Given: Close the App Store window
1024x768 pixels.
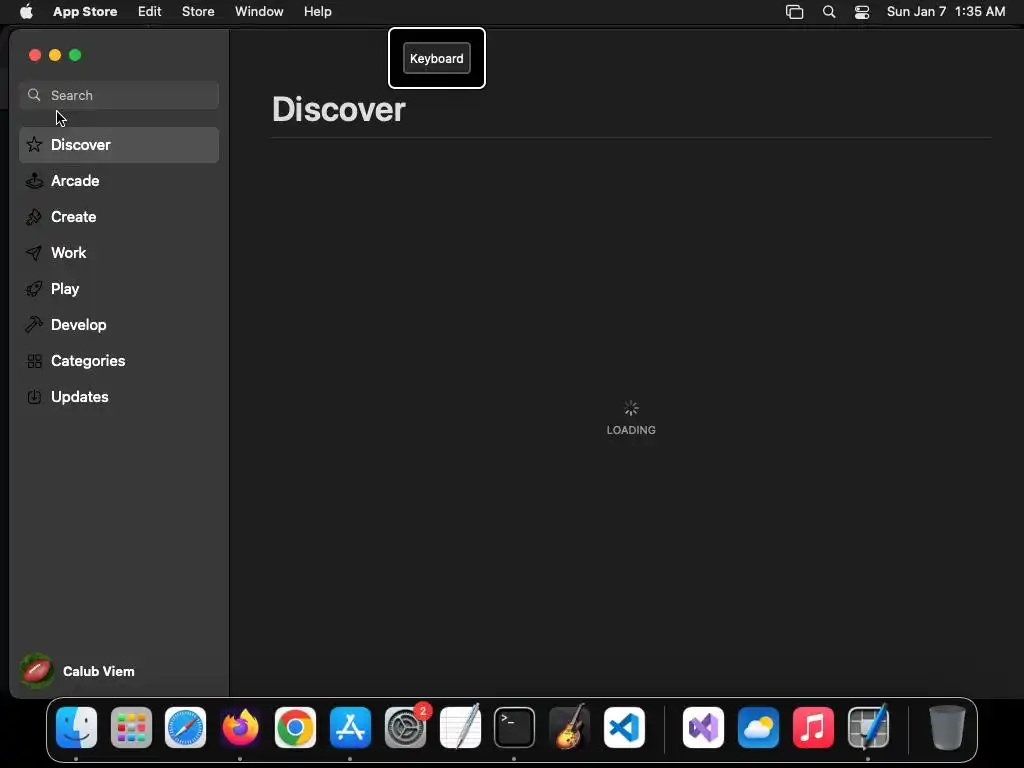Looking at the screenshot, I should pos(35,56).
